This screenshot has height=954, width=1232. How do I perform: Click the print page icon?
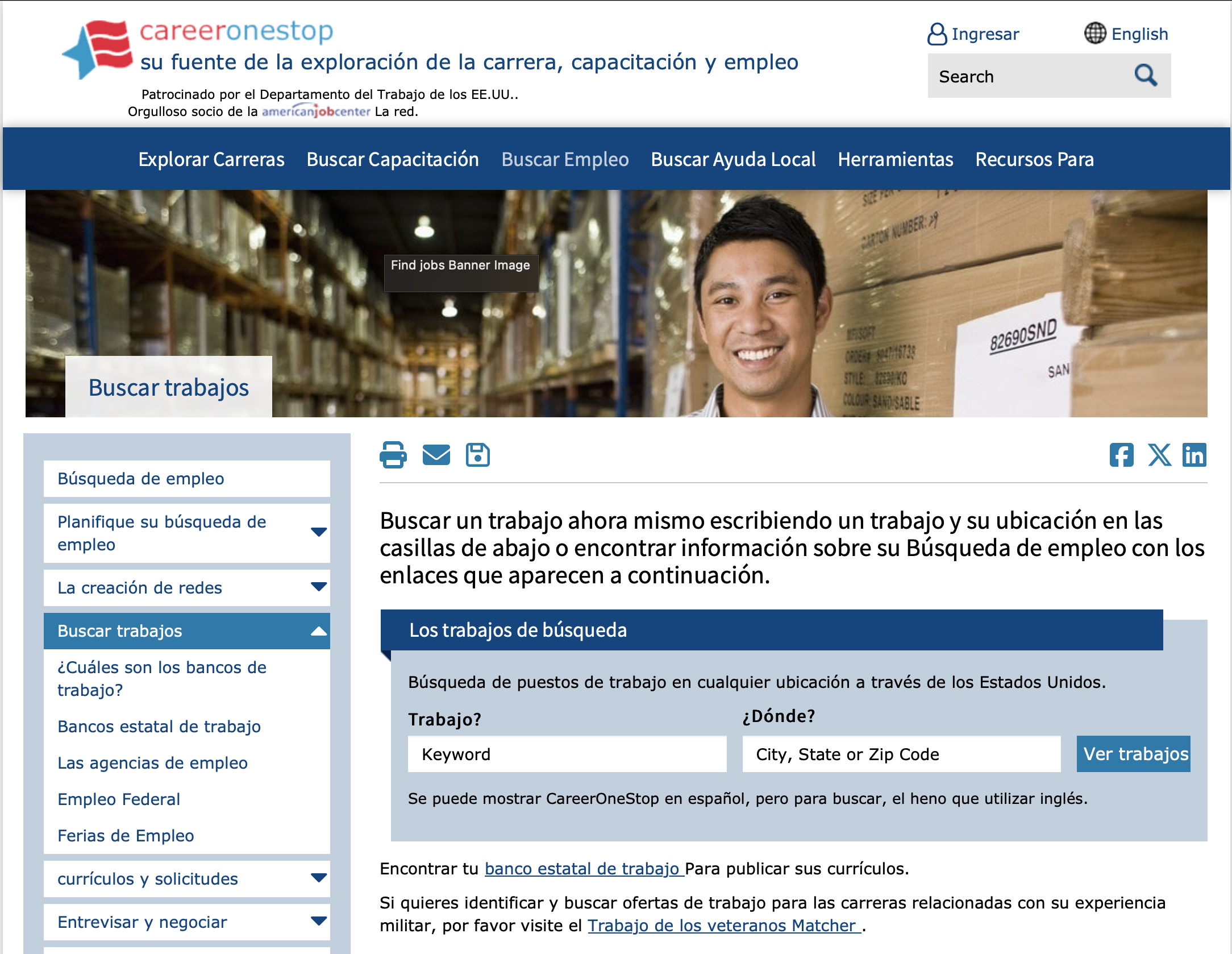pyautogui.click(x=394, y=455)
